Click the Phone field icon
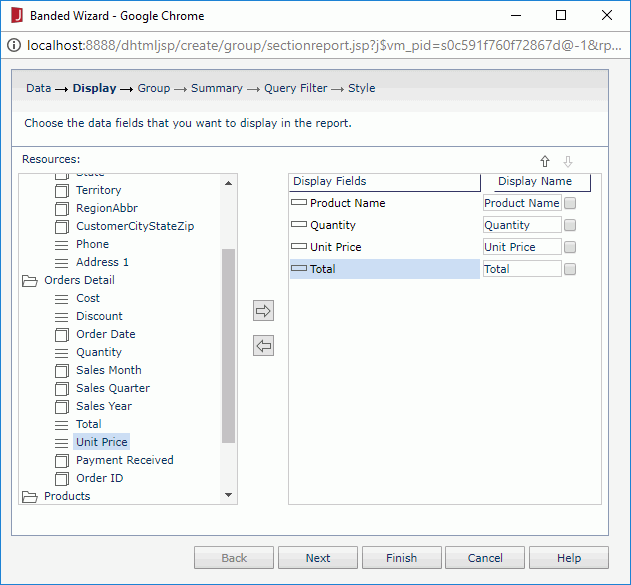Screen dimensions: 631x585 tap(62, 245)
